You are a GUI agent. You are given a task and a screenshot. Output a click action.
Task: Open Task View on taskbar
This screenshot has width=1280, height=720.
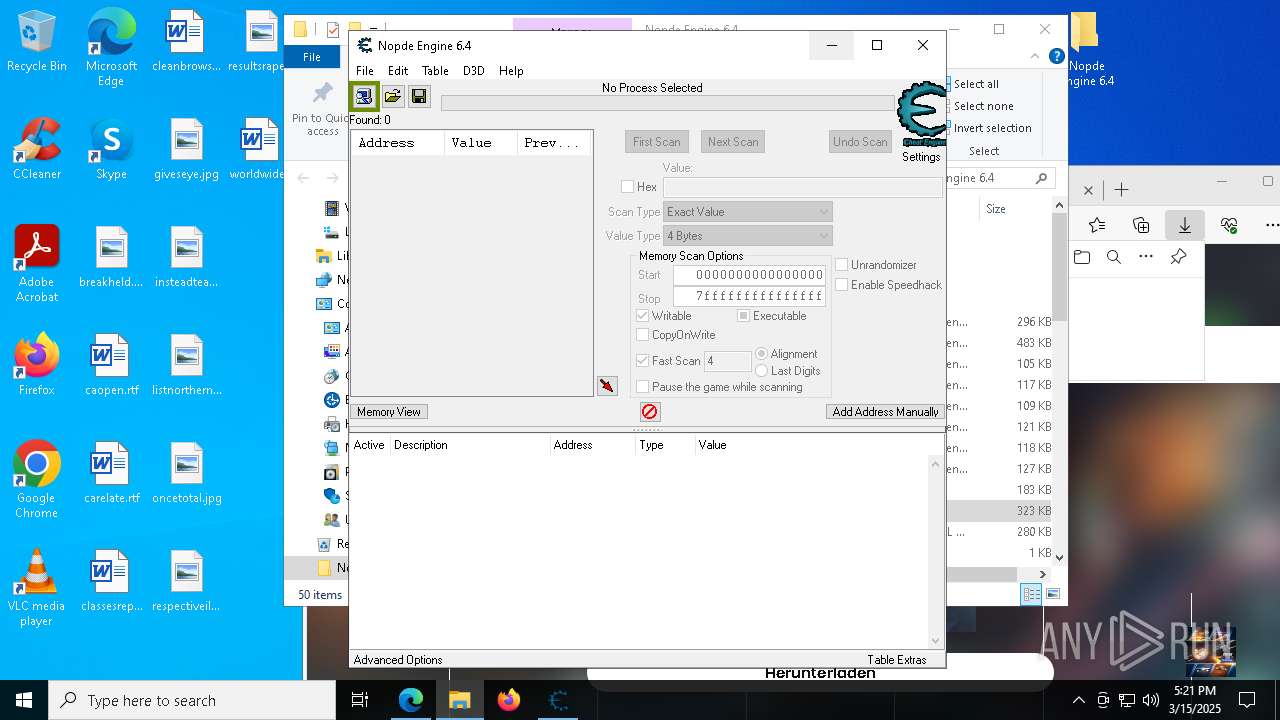click(x=360, y=700)
